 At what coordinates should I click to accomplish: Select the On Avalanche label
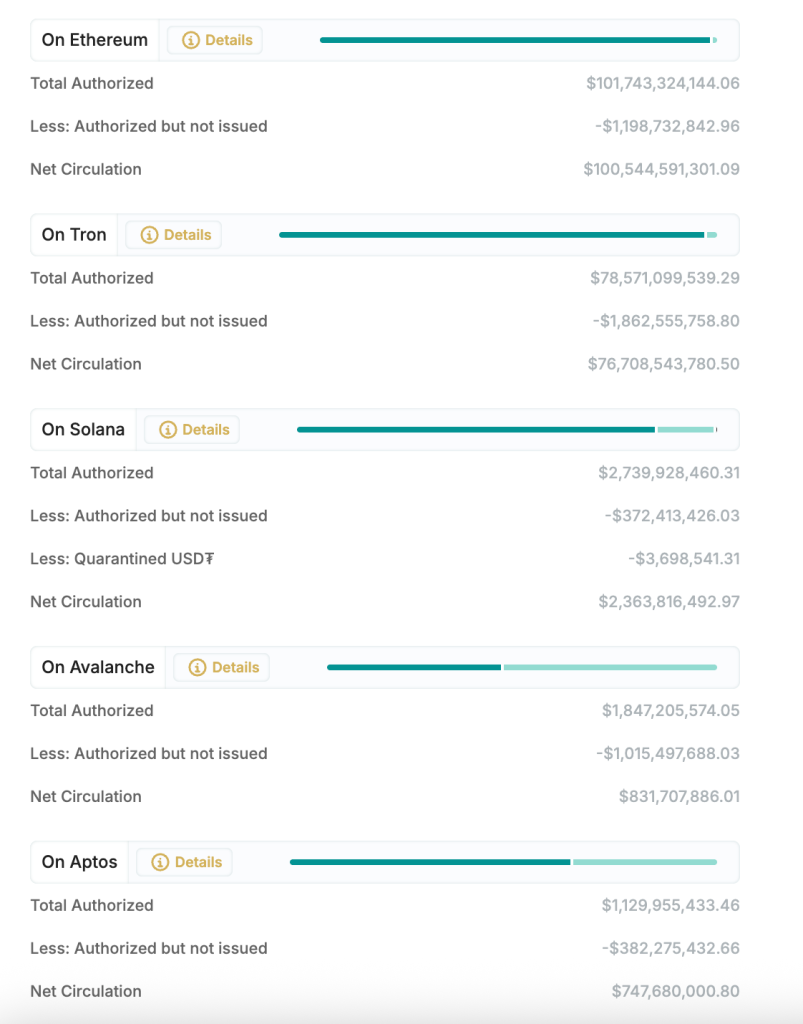tap(98, 668)
